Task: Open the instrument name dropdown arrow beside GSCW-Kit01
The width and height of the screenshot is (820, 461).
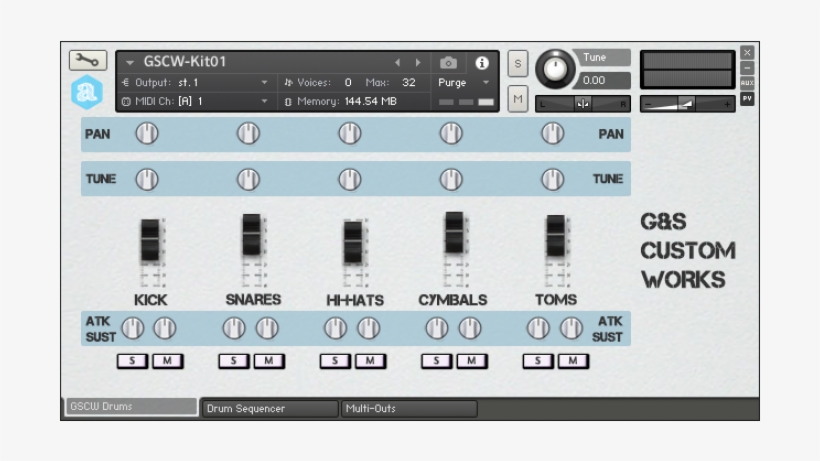Action: (x=130, y=63)
